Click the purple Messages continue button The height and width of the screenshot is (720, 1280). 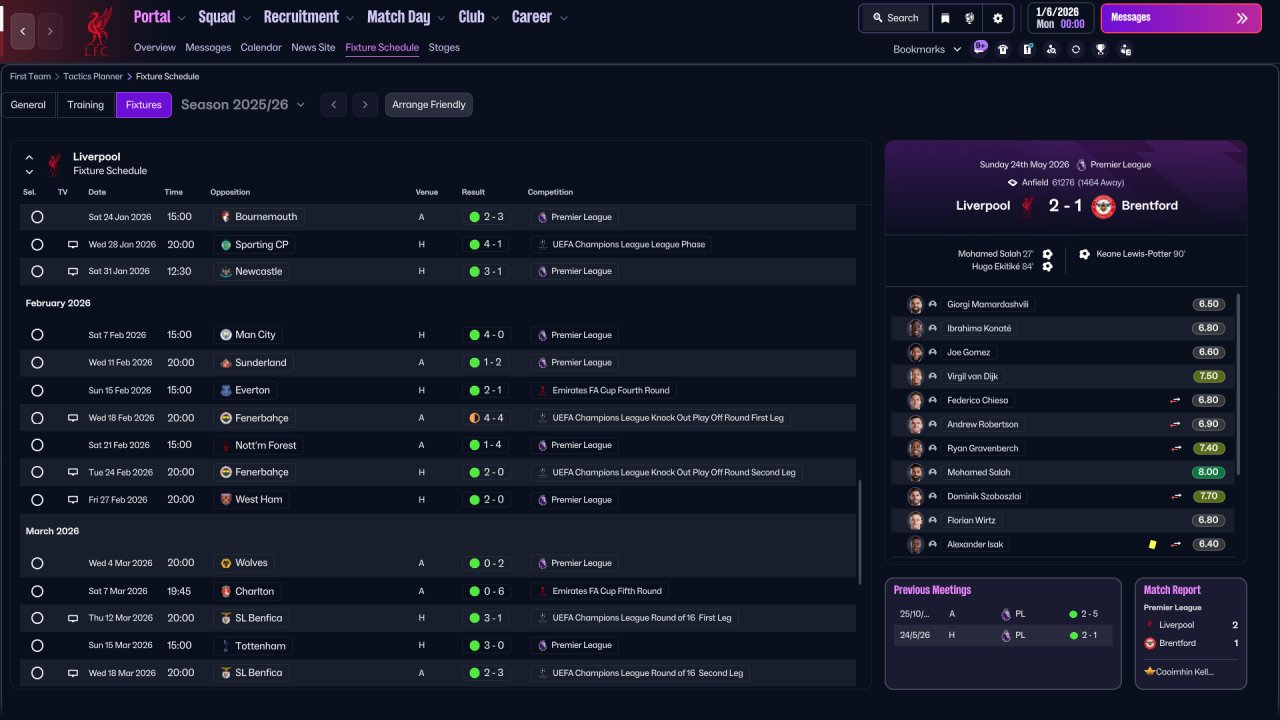coord(1181,18)
